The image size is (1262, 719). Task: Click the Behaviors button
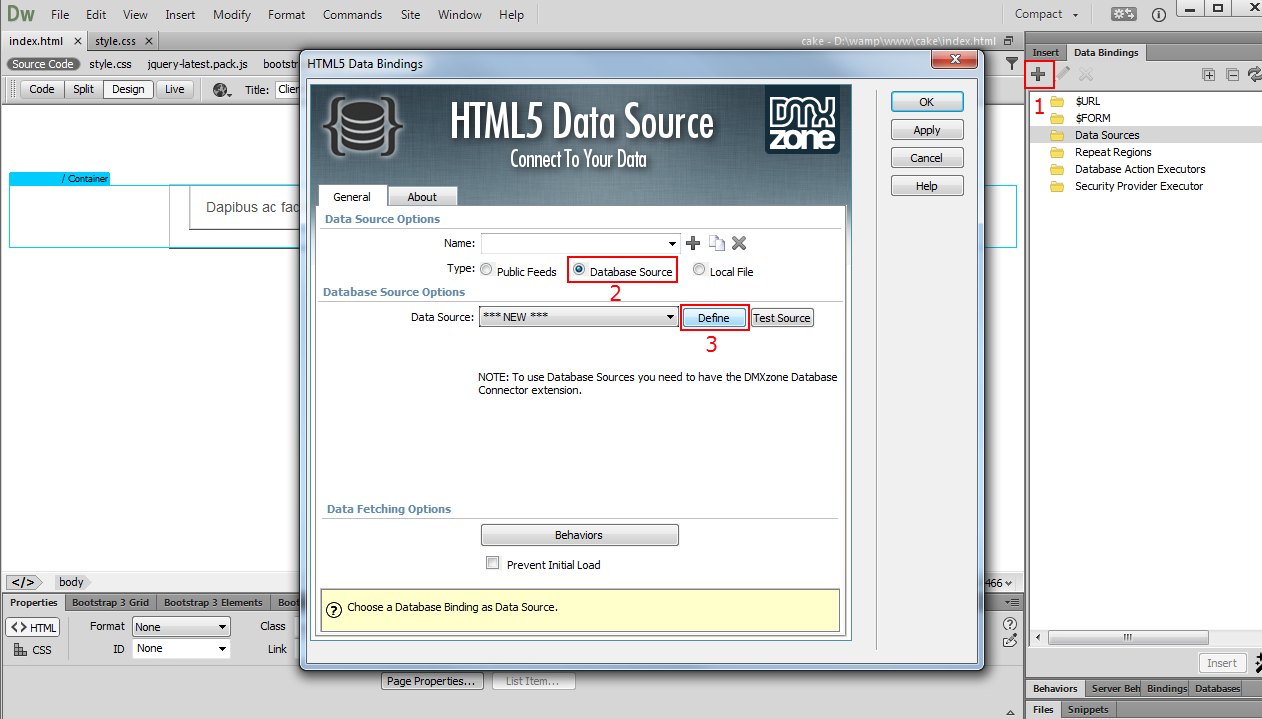579,535
